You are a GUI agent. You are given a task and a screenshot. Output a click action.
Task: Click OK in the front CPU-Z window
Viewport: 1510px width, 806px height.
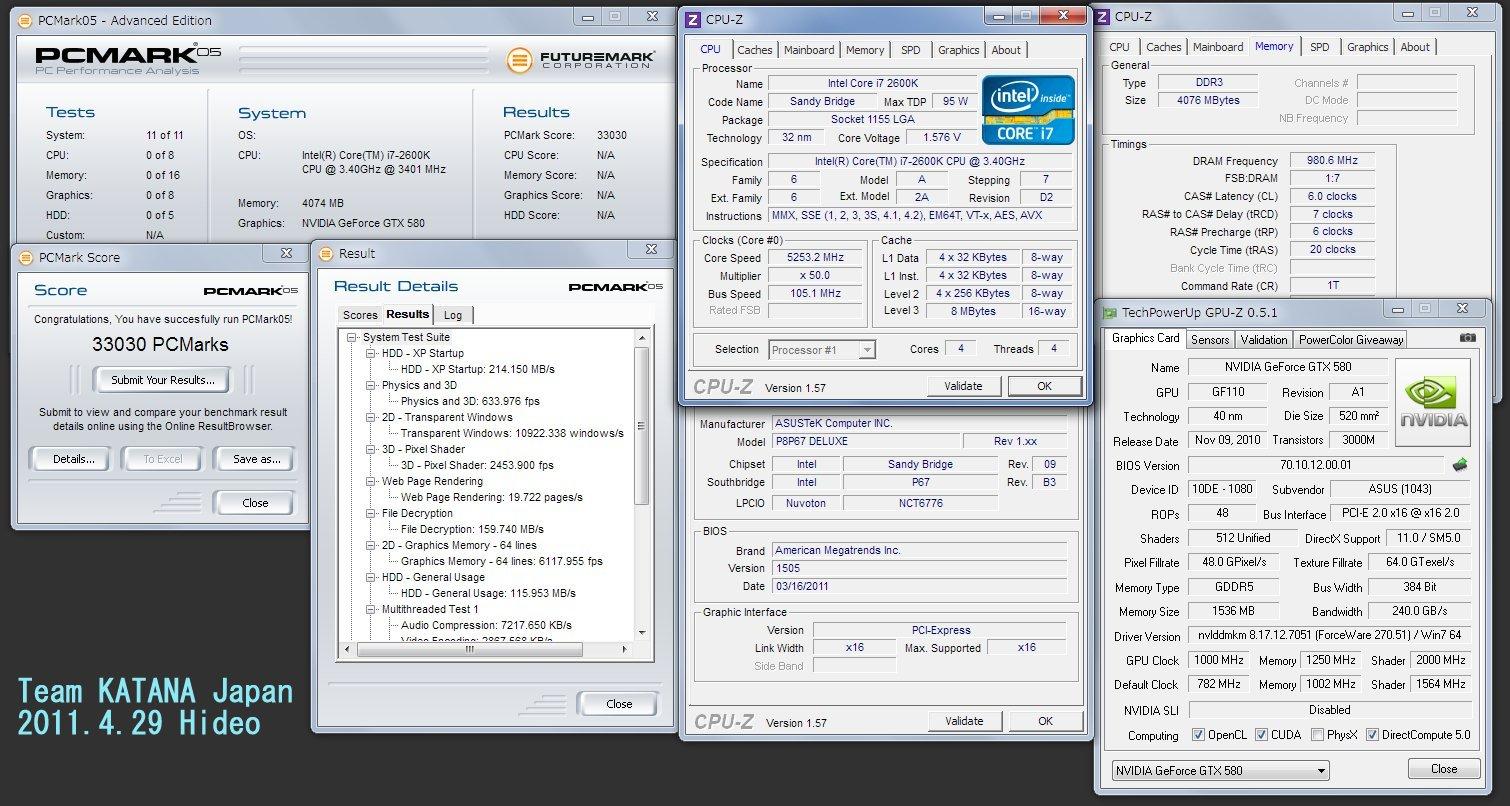1044,386
